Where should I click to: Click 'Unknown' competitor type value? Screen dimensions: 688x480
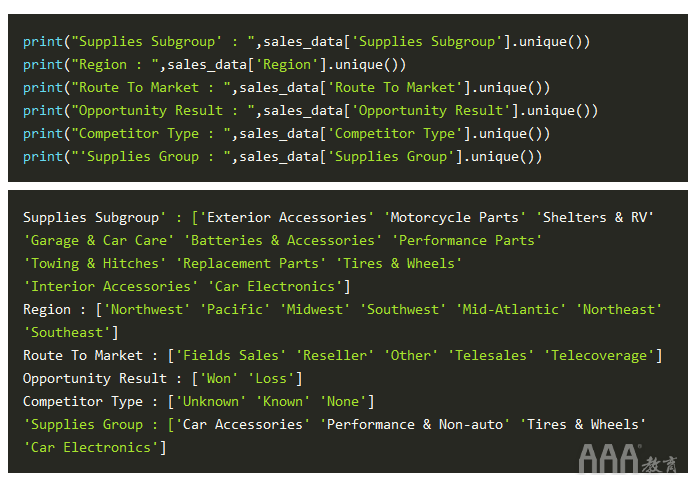[x=211, y=401]
